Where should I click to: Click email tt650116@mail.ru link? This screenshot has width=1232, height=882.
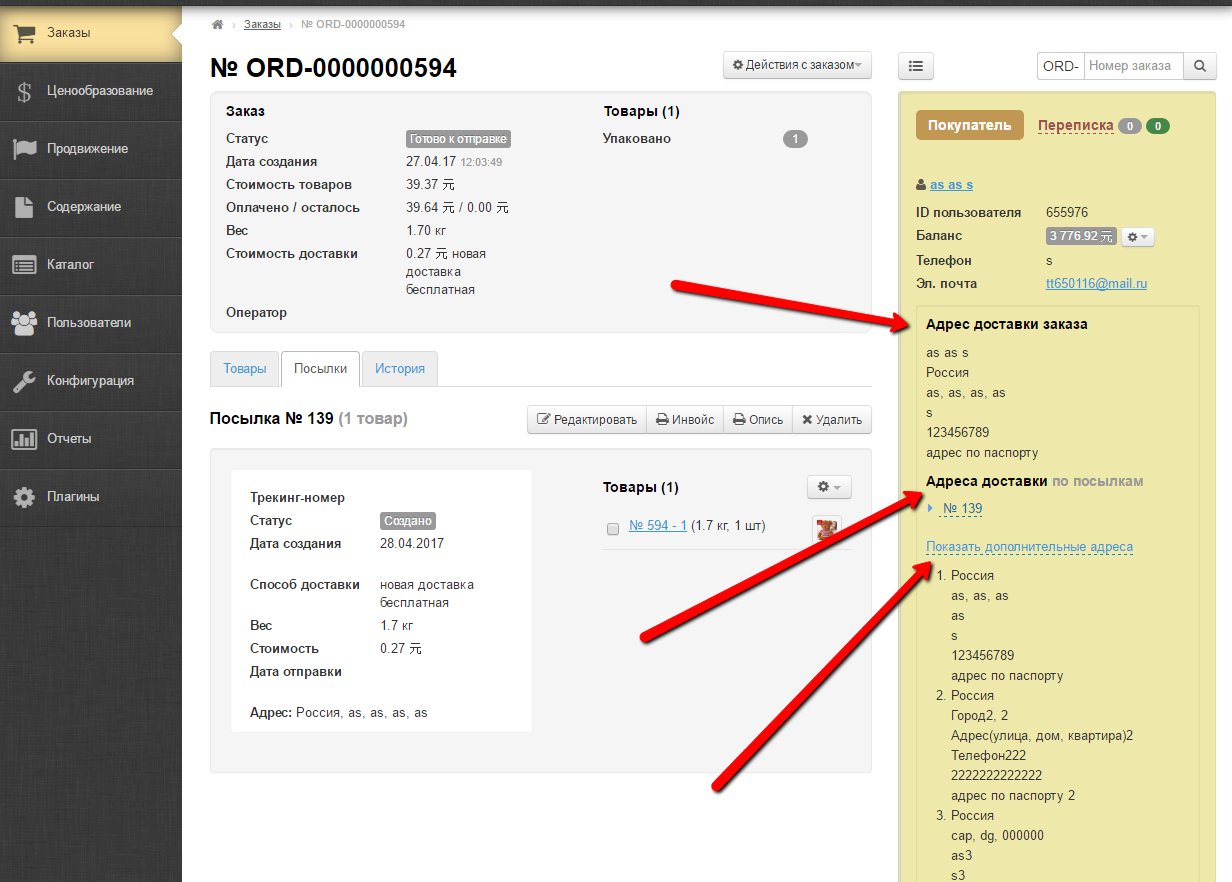click(x=1096, y=284)
